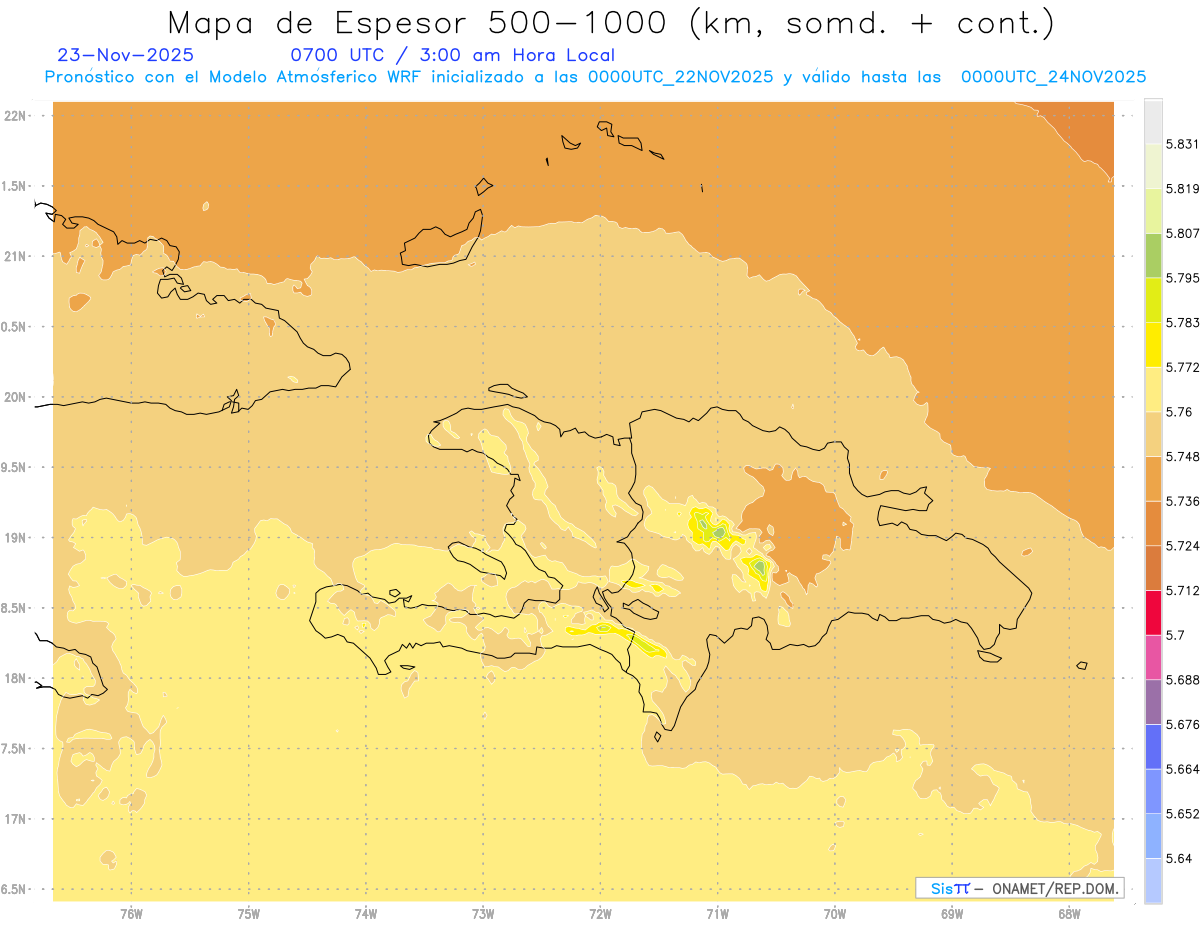Click the 76W longitude label
Viewport: 1200px width, 927px height.
click(131, 914)
